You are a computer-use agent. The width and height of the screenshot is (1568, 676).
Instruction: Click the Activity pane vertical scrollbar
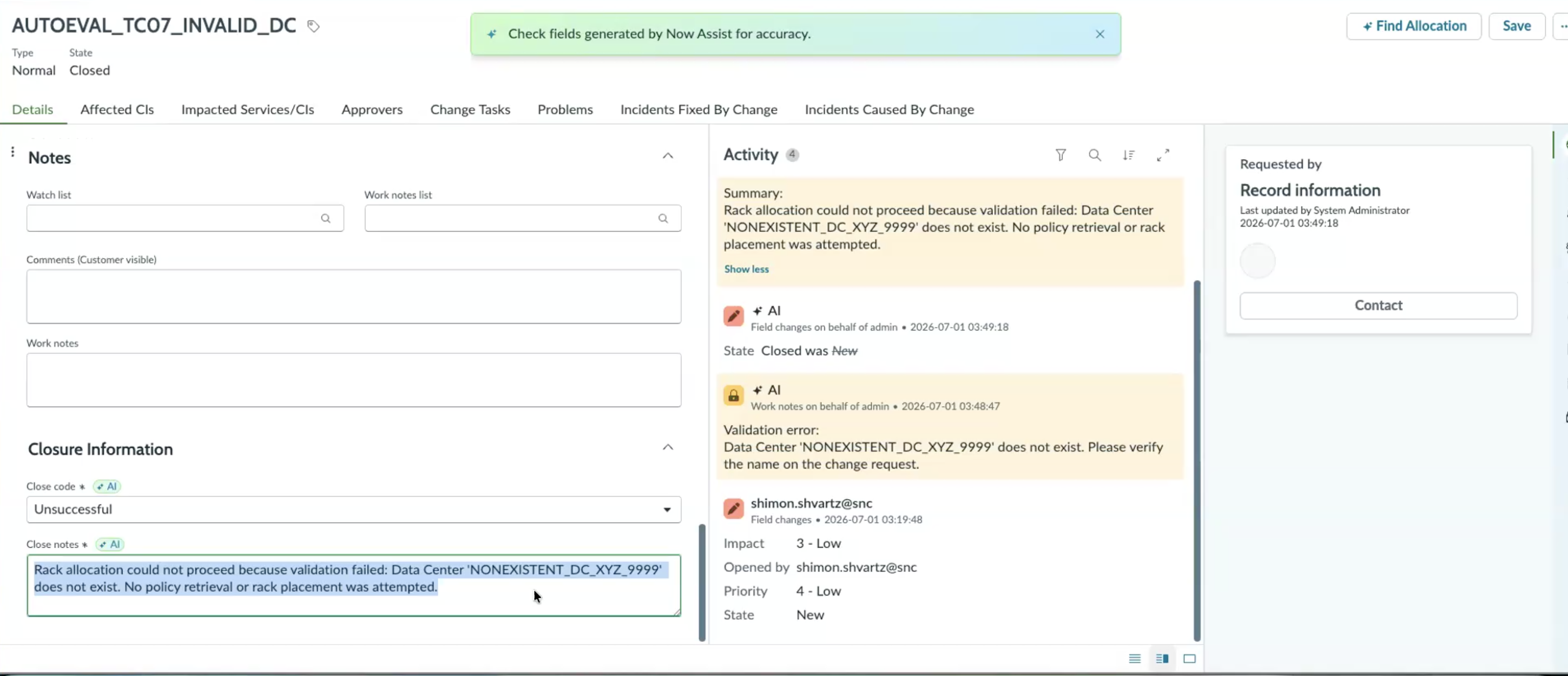click(x=1197, y=461)
